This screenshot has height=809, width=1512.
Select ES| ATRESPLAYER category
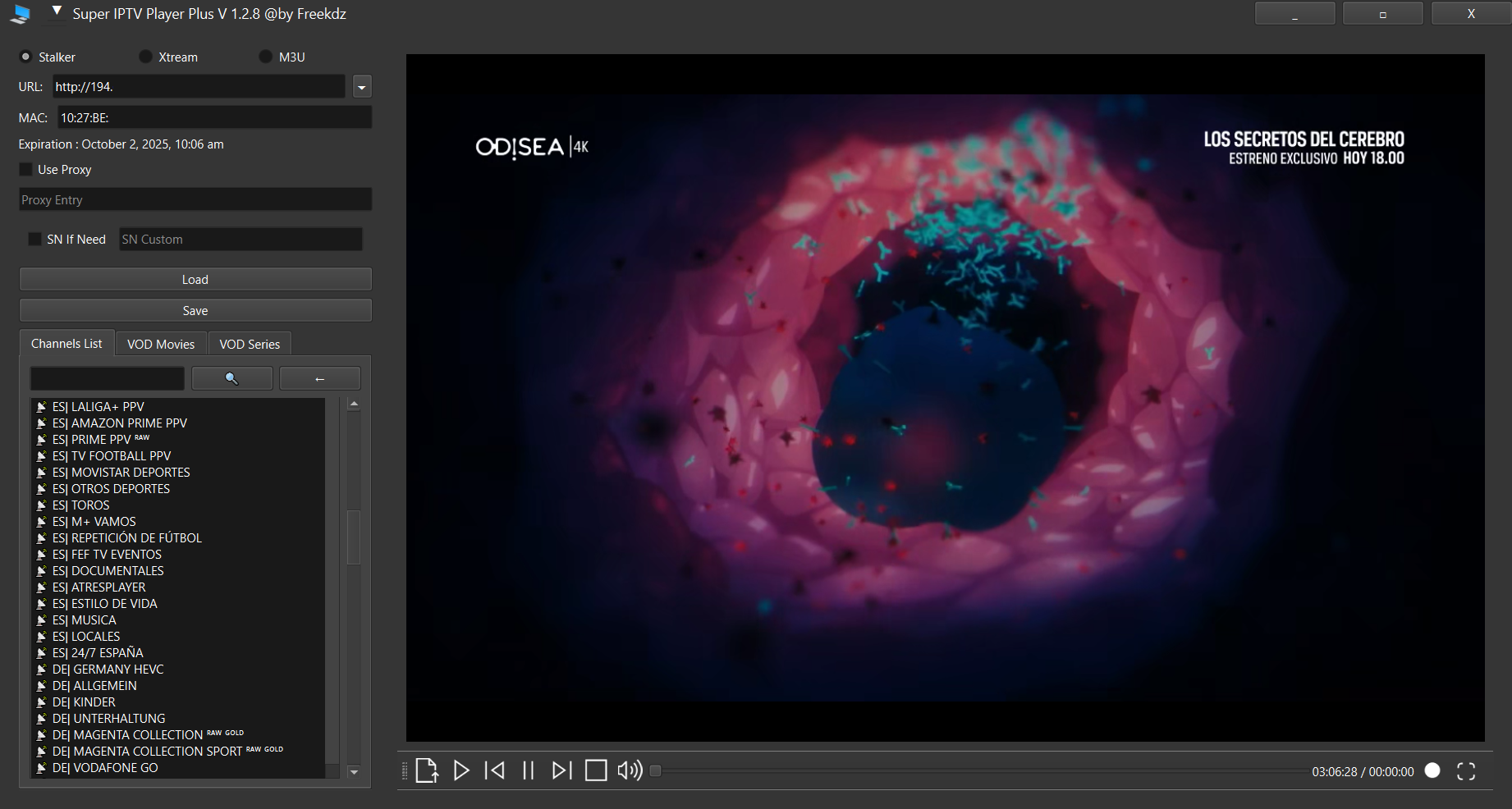(x=178, y=587)
